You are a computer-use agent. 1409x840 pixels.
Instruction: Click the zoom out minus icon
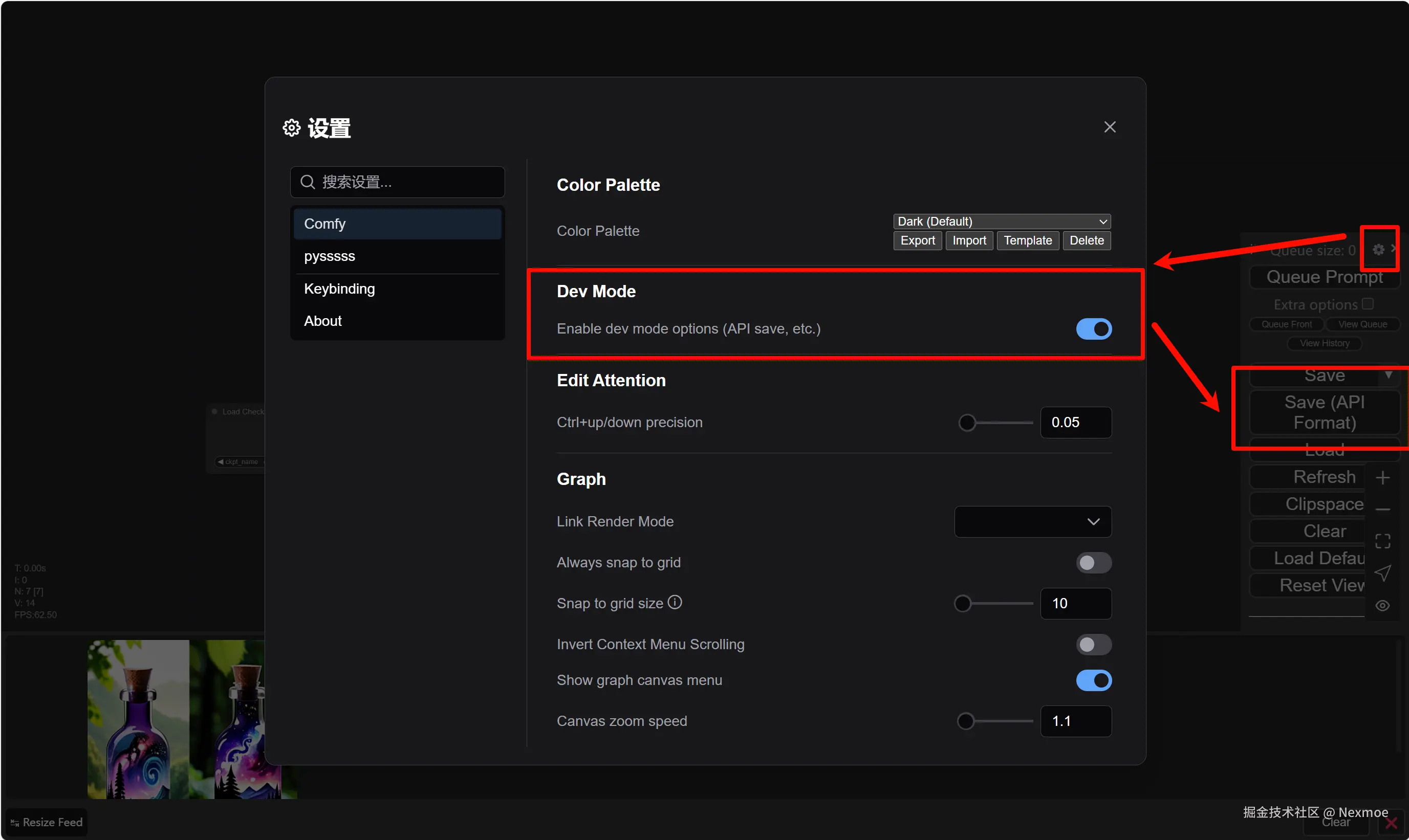click(x=1382, y=510)
